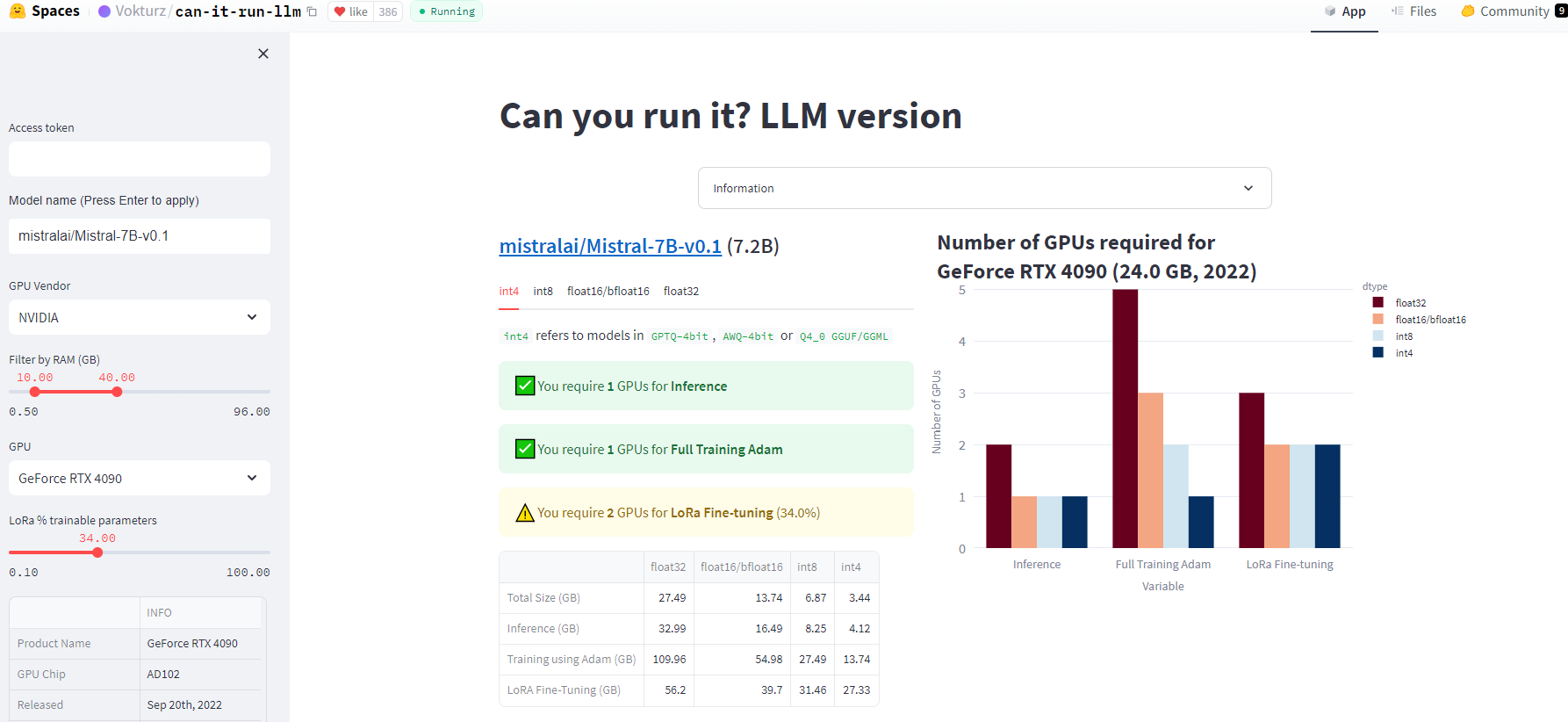Switch to the int4 tab

coord(509,291)
